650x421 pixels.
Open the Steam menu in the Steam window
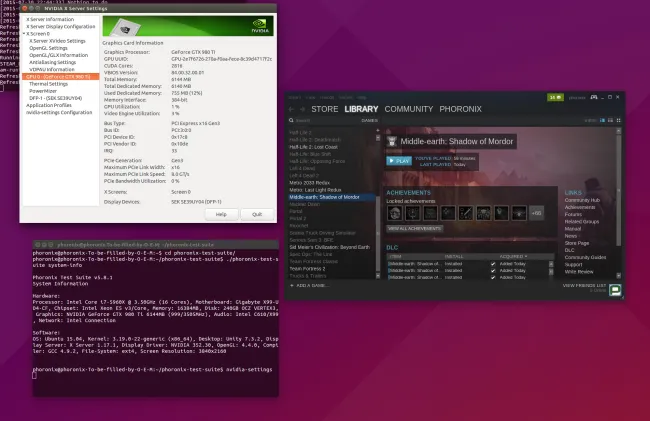295,97
